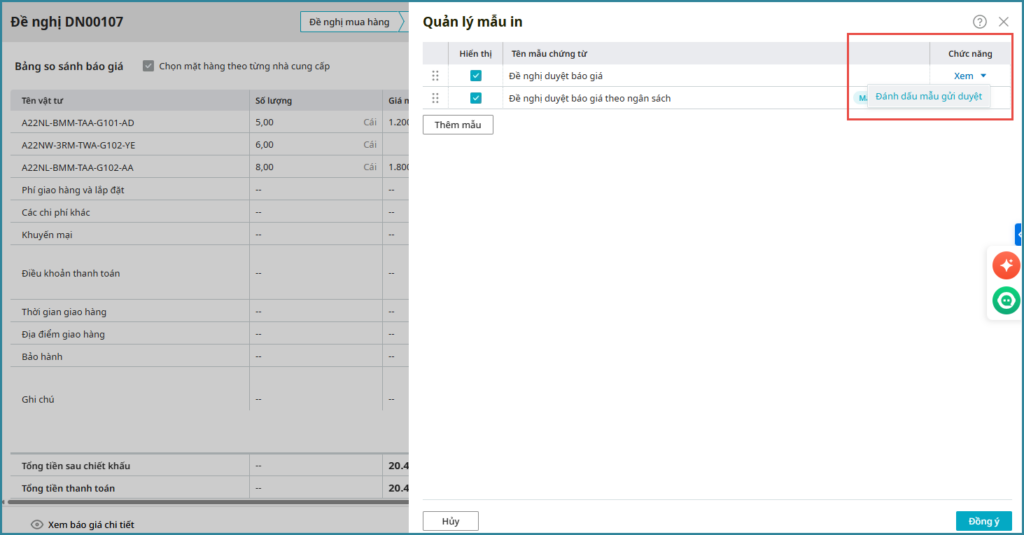Open the orange AI assistant sparkle icon
Image resolution: width=1024 pixels, height=535 pixels.
[1006, 265]
